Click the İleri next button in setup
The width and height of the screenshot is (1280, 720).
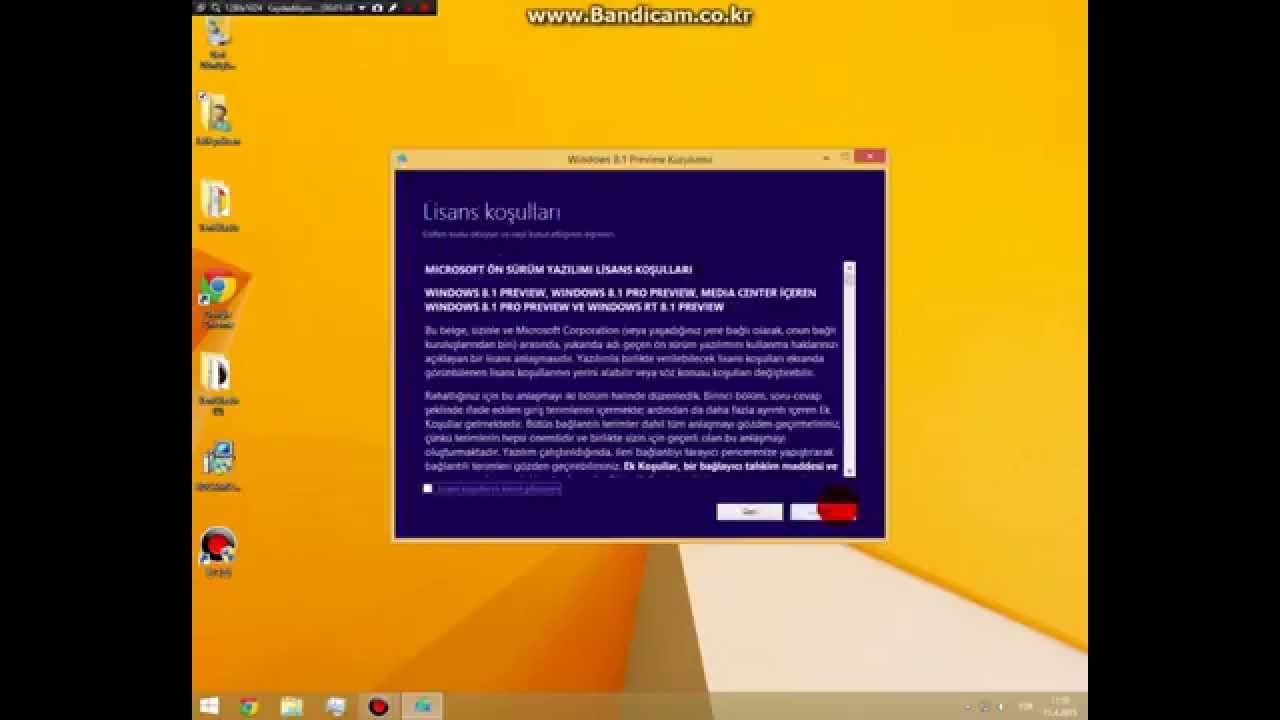point(823,511)
